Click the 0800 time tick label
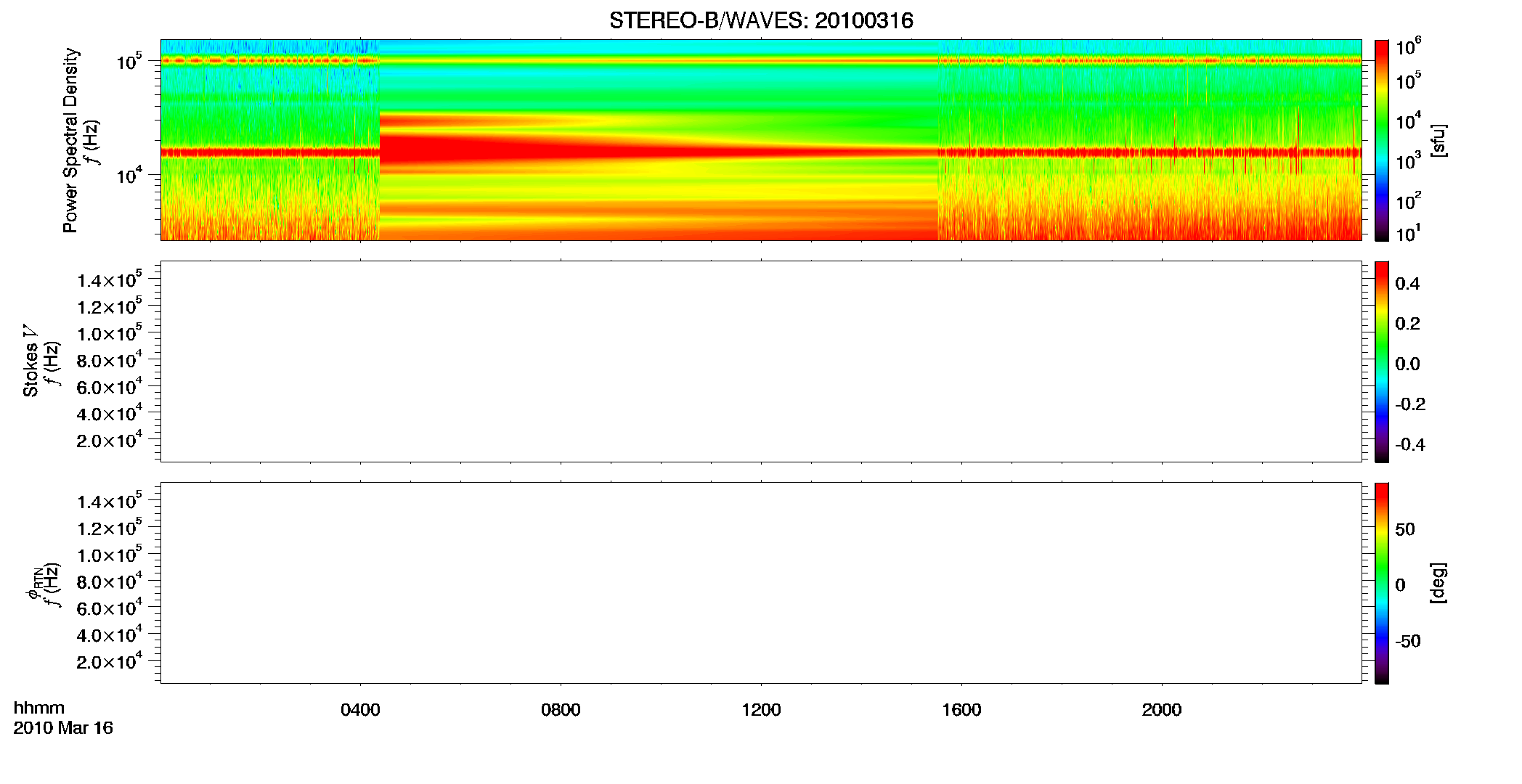 click(561, 710)
